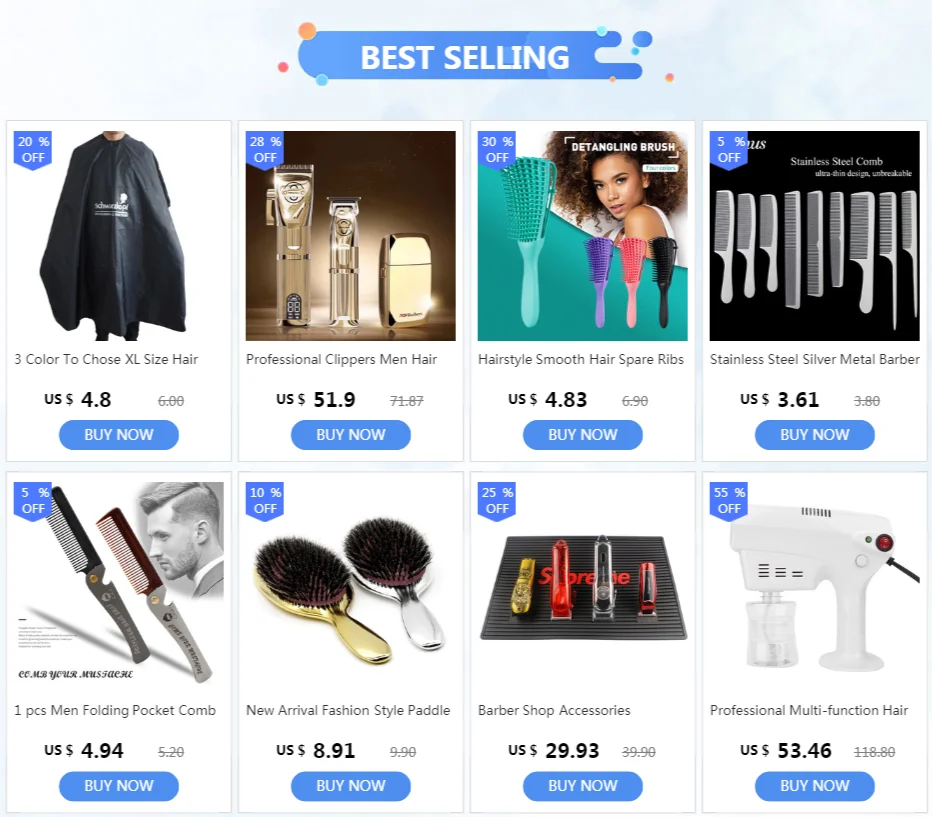
Task: Open the black hair cape product image
Action: click(x=119, y=236)
